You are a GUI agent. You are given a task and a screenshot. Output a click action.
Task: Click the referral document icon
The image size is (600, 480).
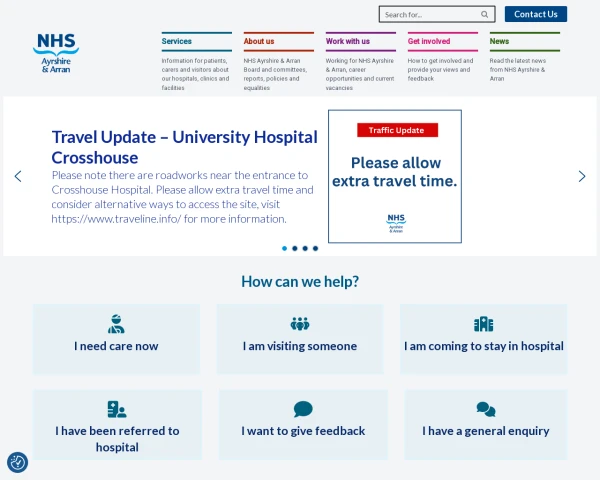point(117,409)
